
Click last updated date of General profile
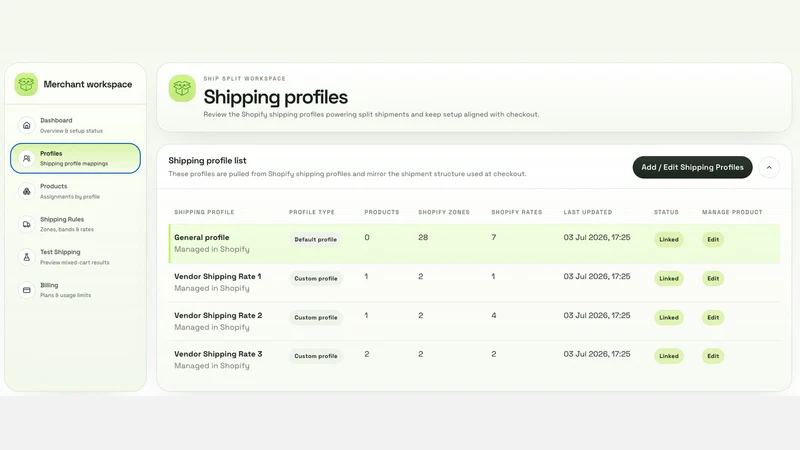tap(597, 237)
